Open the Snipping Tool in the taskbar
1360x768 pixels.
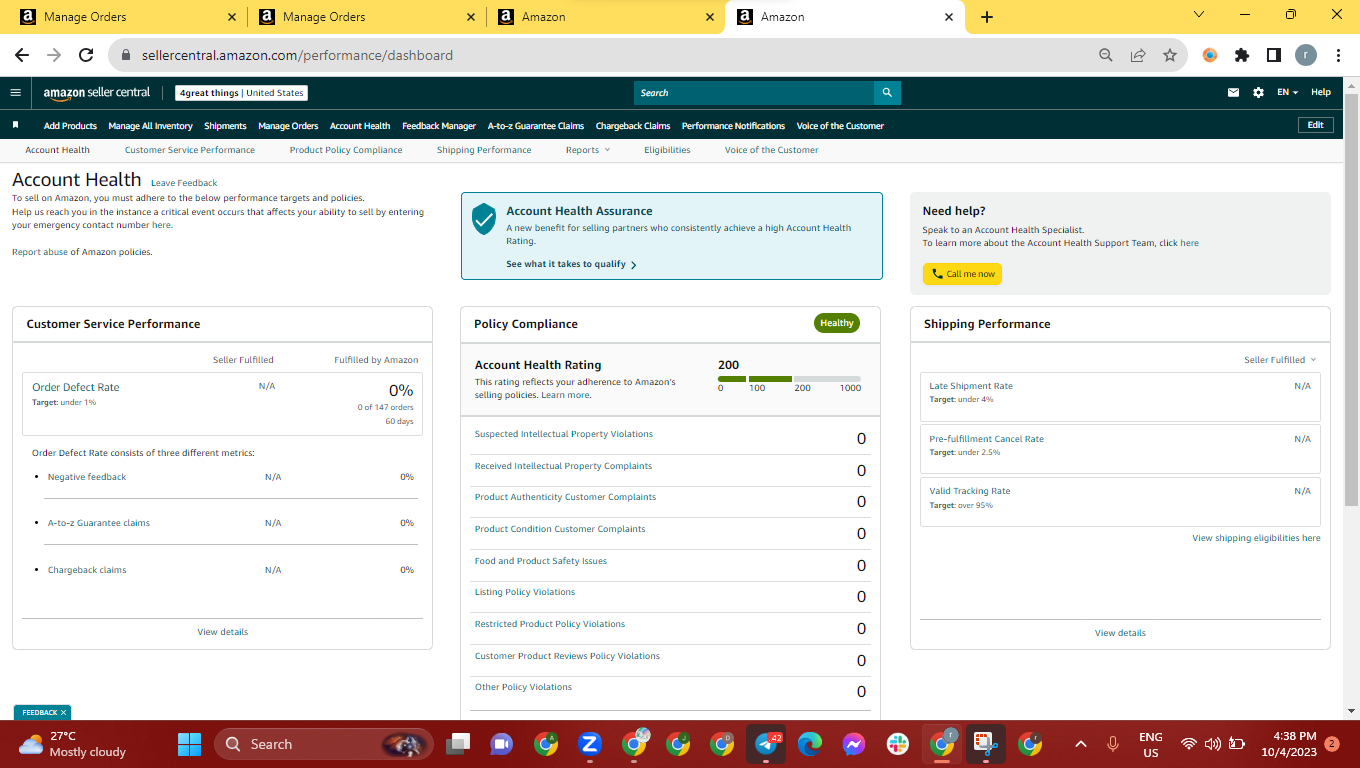pos(986,744)
